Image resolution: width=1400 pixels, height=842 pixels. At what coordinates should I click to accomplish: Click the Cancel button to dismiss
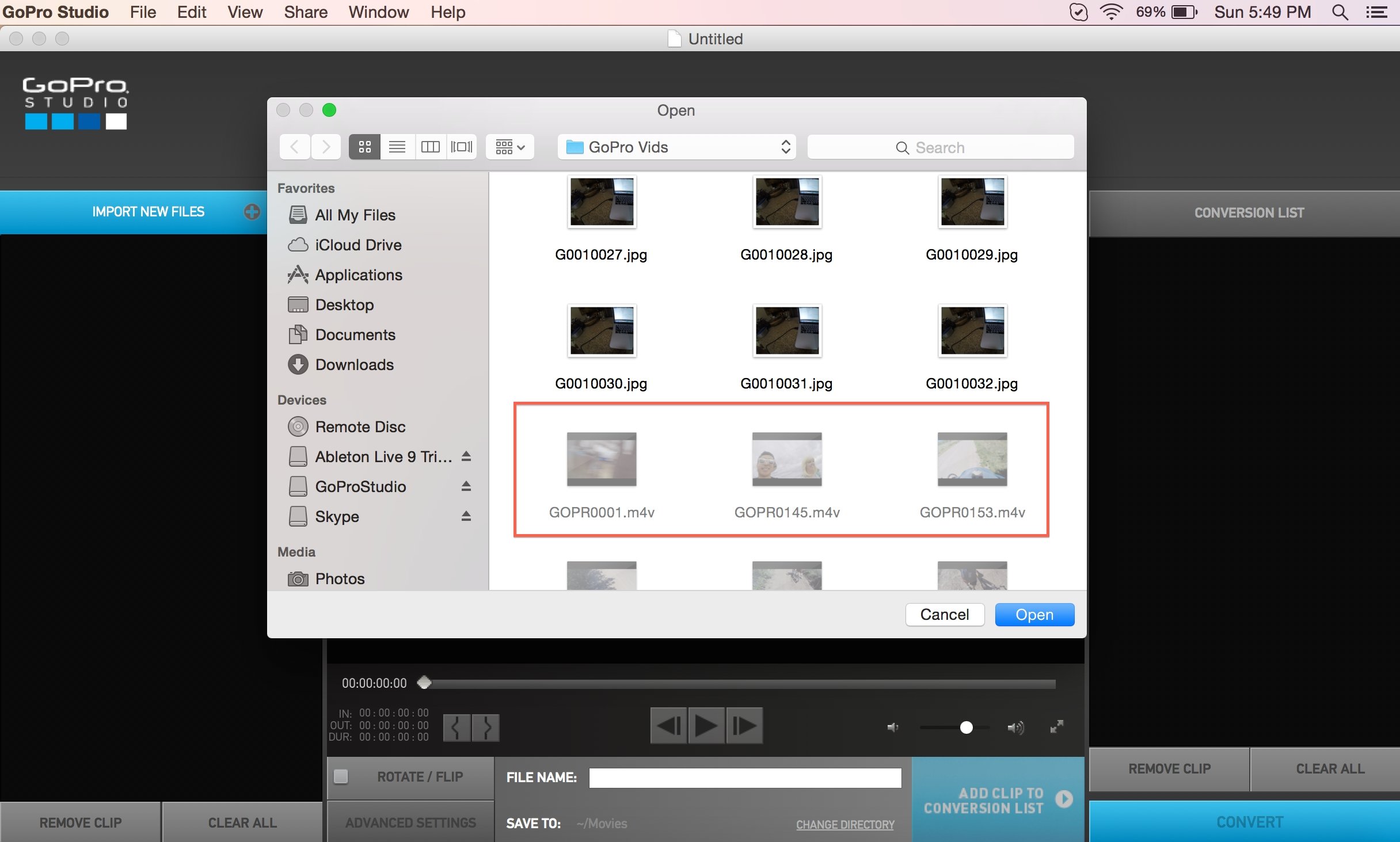point(944,613)
